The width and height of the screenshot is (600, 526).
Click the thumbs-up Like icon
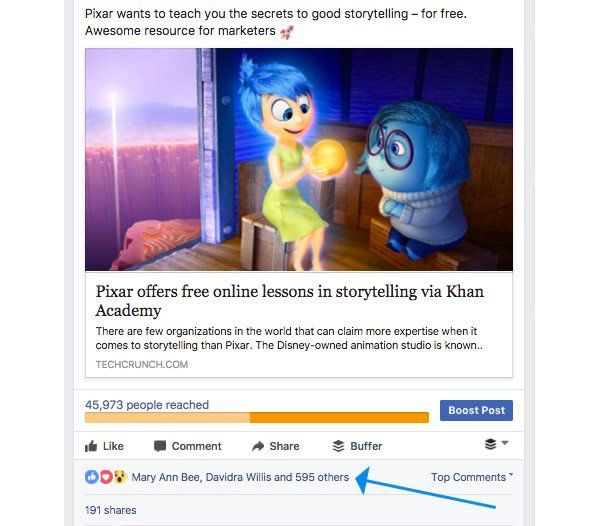tap(91, 446)
